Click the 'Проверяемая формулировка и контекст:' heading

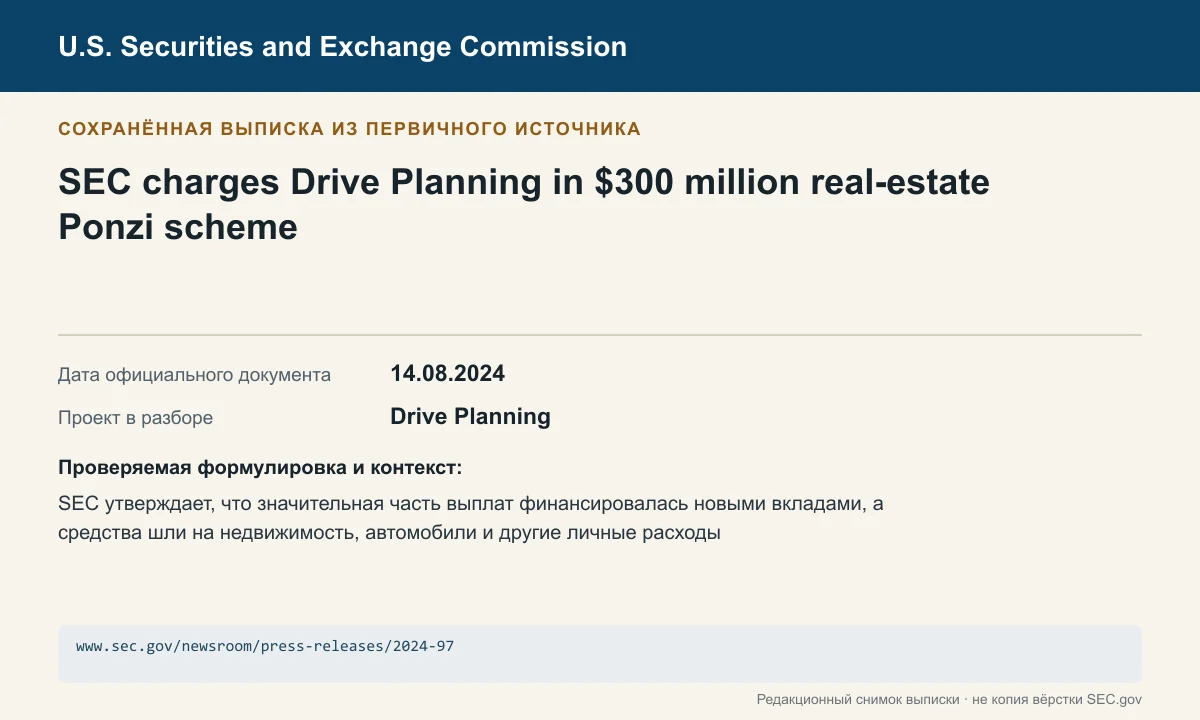point(260,468)
